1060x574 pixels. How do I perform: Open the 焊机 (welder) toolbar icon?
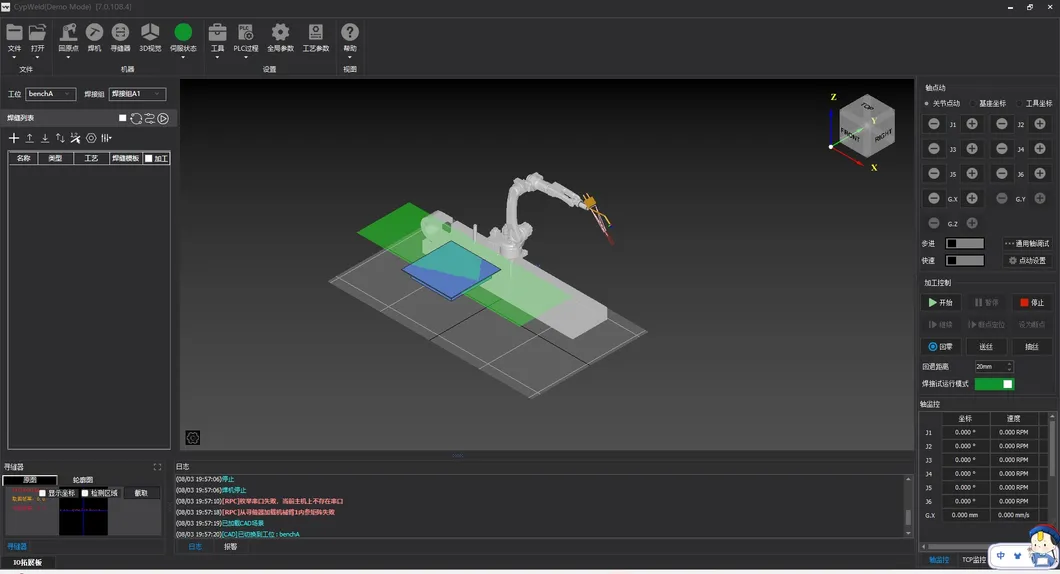(94, 38)
